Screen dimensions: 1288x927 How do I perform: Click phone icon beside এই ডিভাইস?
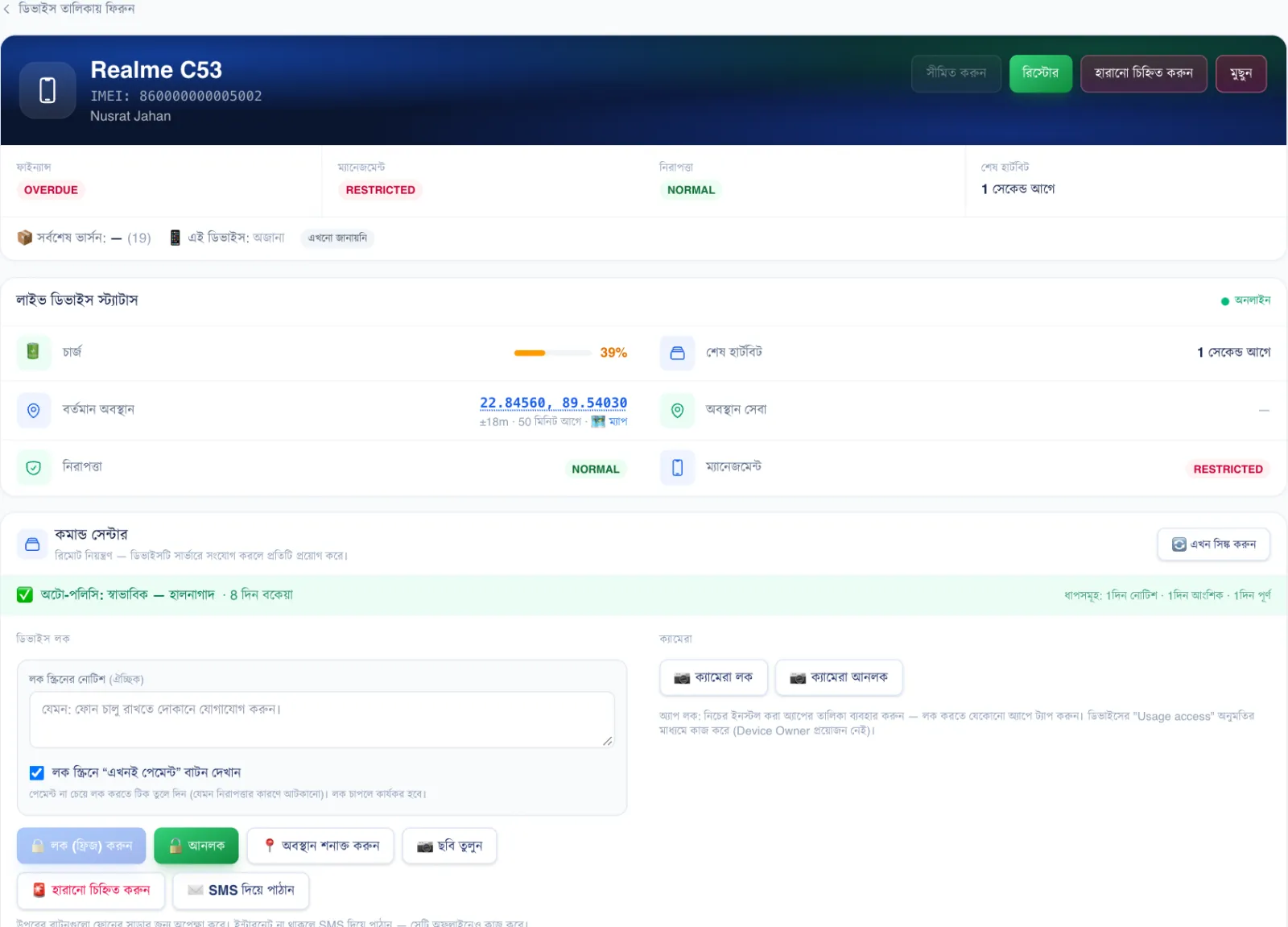175,238
